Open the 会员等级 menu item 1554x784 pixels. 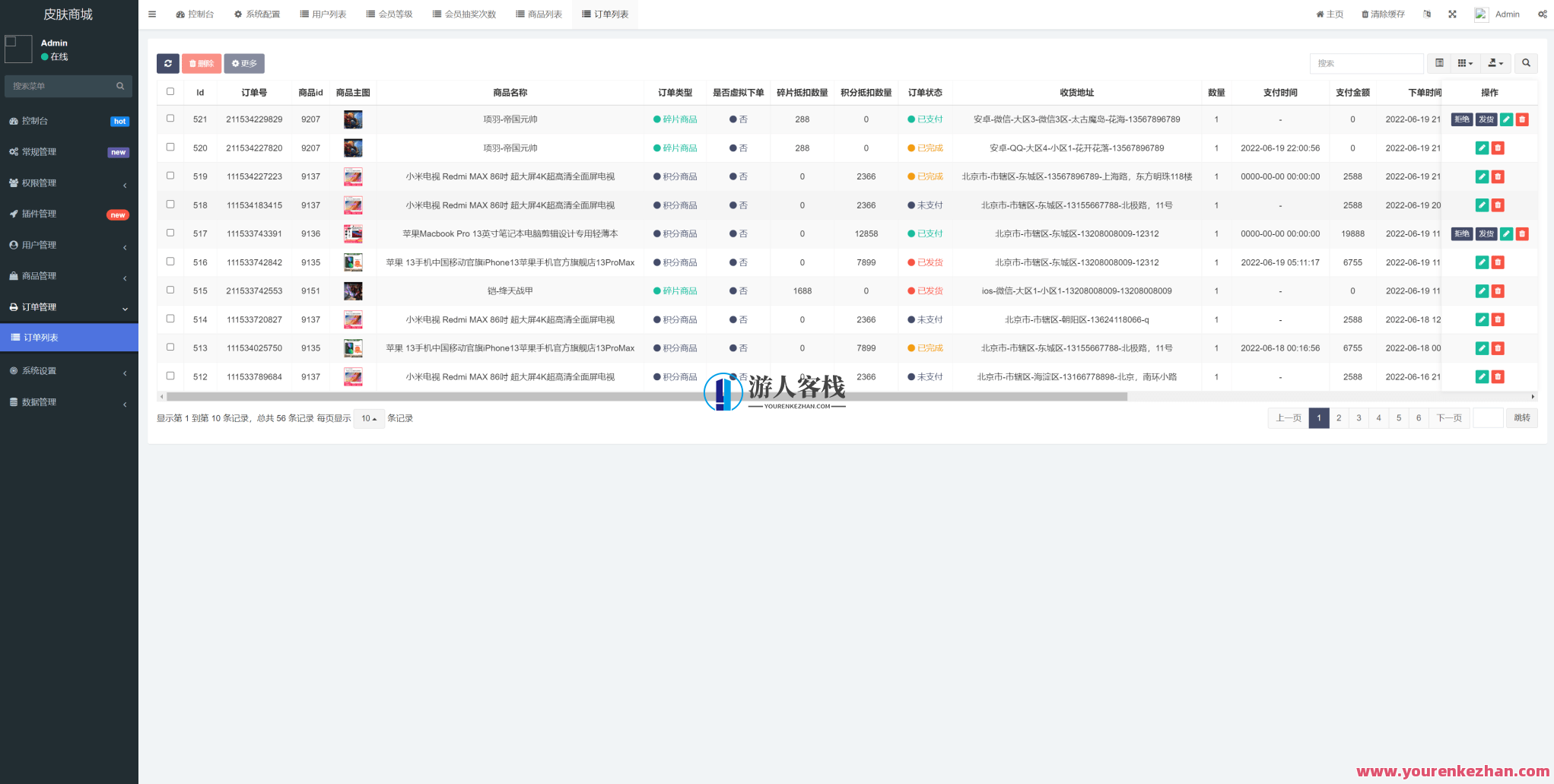(389, 14)
